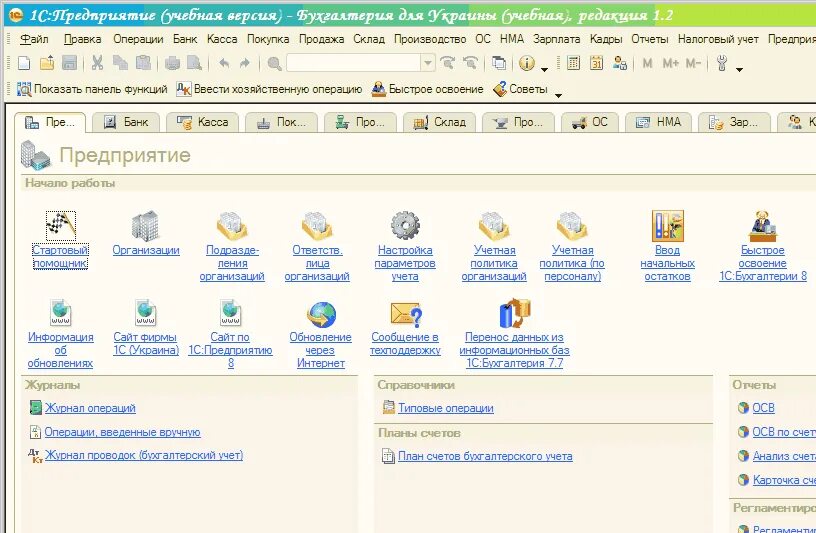Click Показать панель функций button
Viewport: 816px width, 533px height.
coord(92,90)
